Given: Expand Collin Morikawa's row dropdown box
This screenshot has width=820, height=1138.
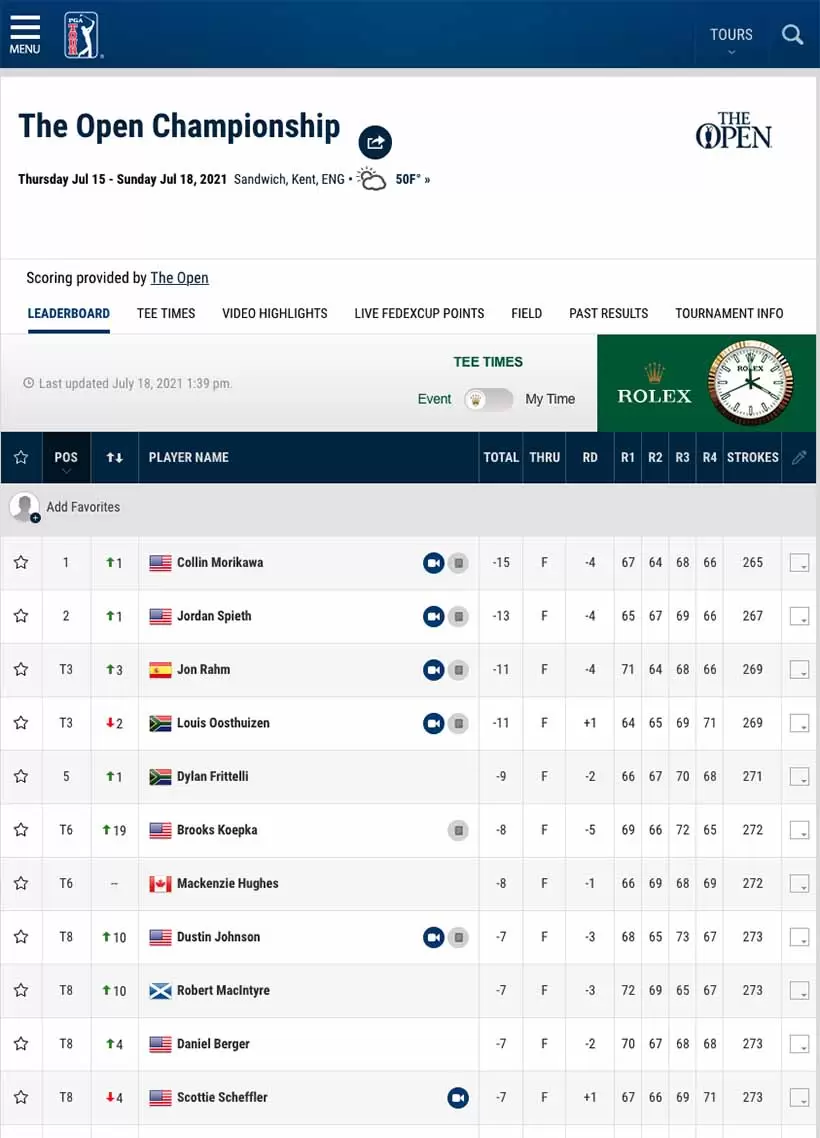Looking at the screenshot, I should [x=798, y=563].
